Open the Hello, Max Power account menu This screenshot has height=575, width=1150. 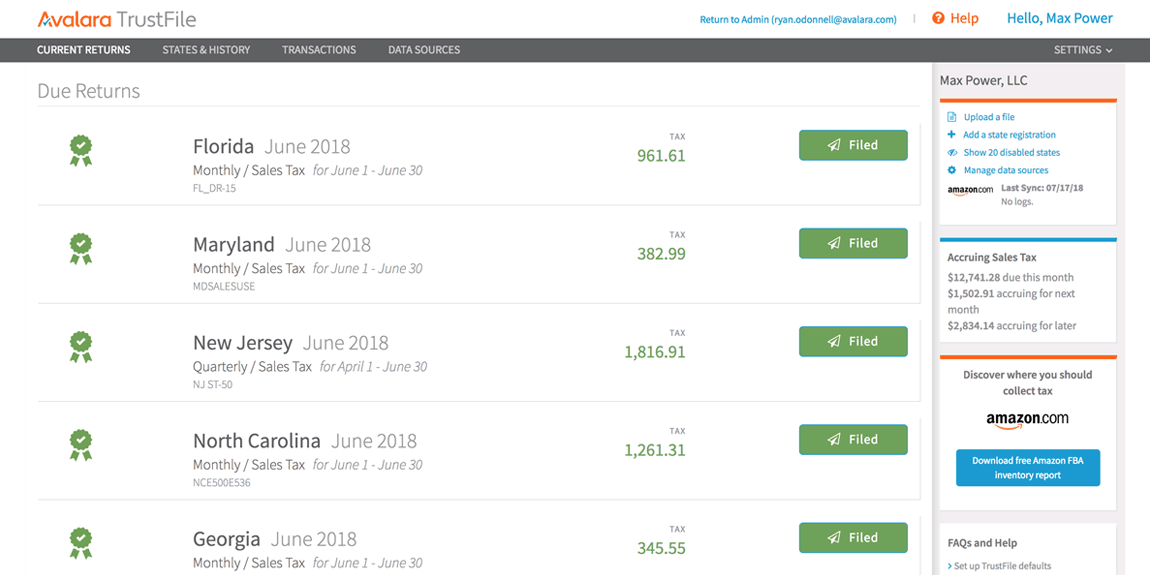[1059, 18]
